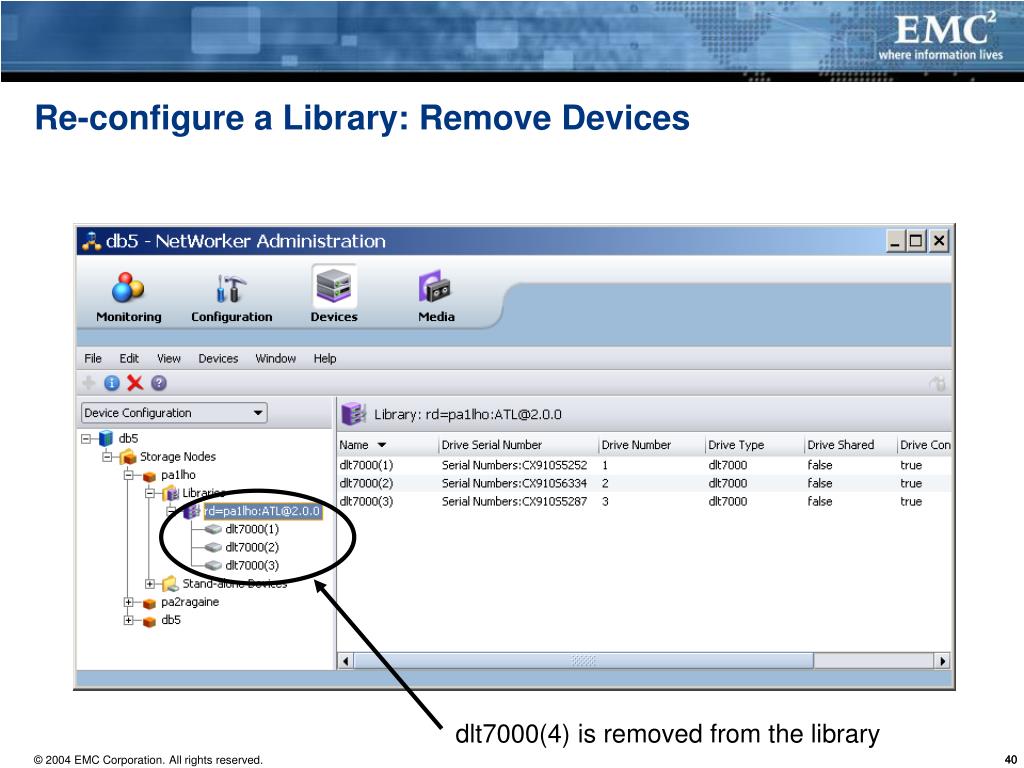Viewport: 1024px width, 768px height.
Task: Click the dlt7000(2) drive icon in tree
Action: click(x=213, y=547)
